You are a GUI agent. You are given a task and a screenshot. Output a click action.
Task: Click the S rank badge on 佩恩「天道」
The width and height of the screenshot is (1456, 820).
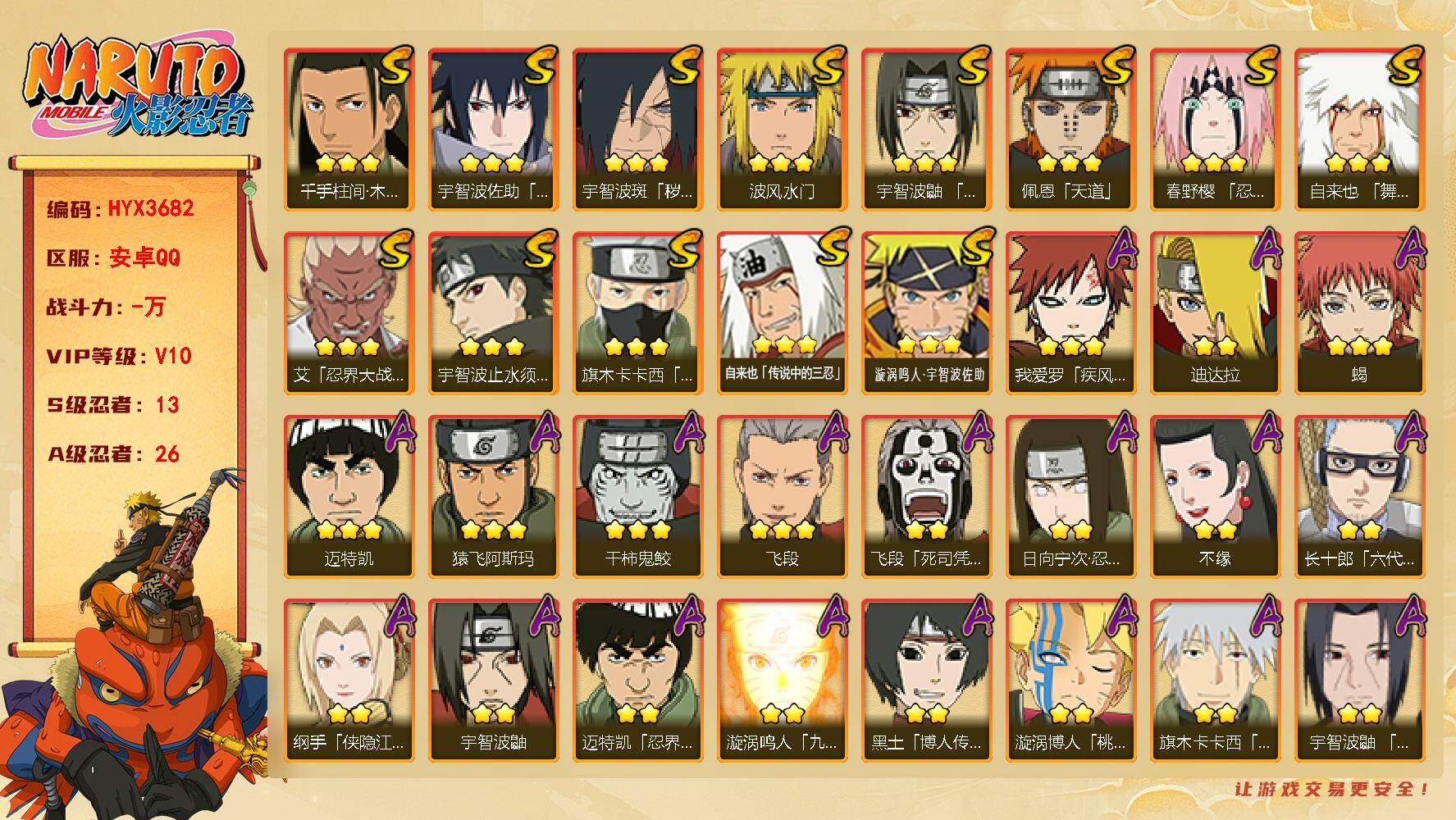click(x=1116, y=66)
